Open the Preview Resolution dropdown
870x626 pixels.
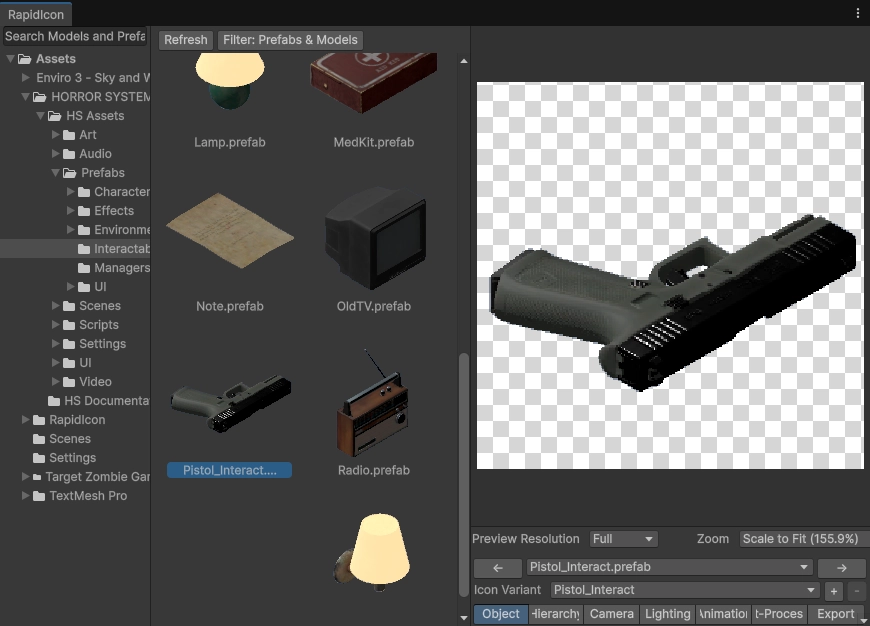coord(623,539)
